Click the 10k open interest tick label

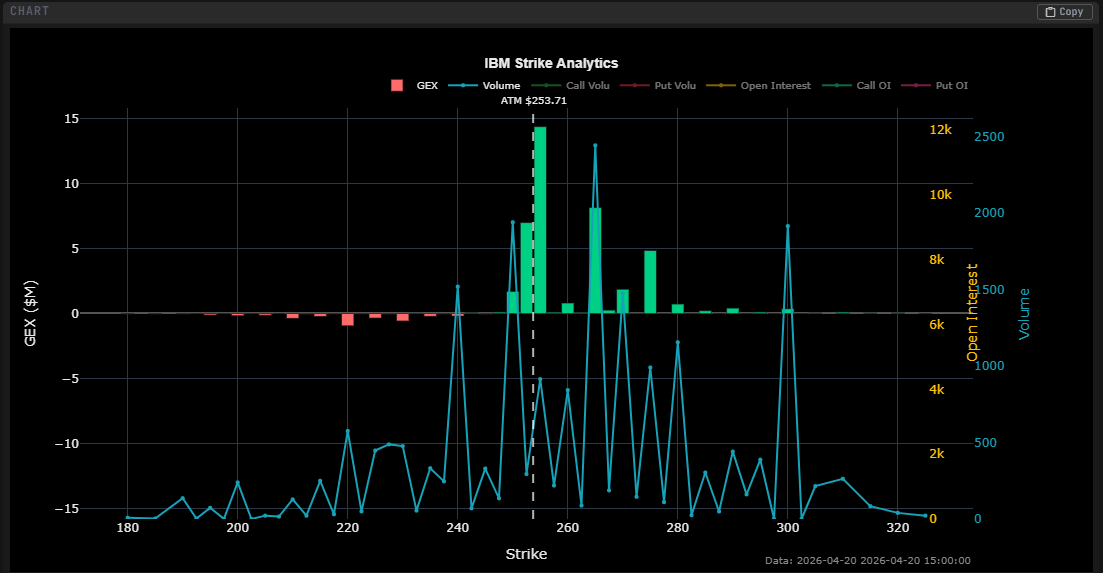click(x=941, y=195)
